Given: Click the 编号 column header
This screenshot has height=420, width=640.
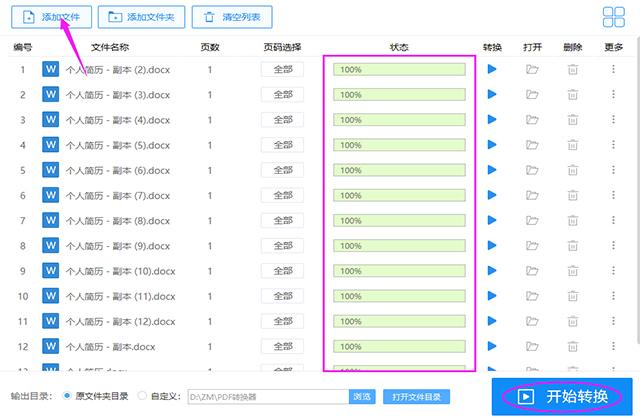Looking at the screenshot, I should point(22,47).
